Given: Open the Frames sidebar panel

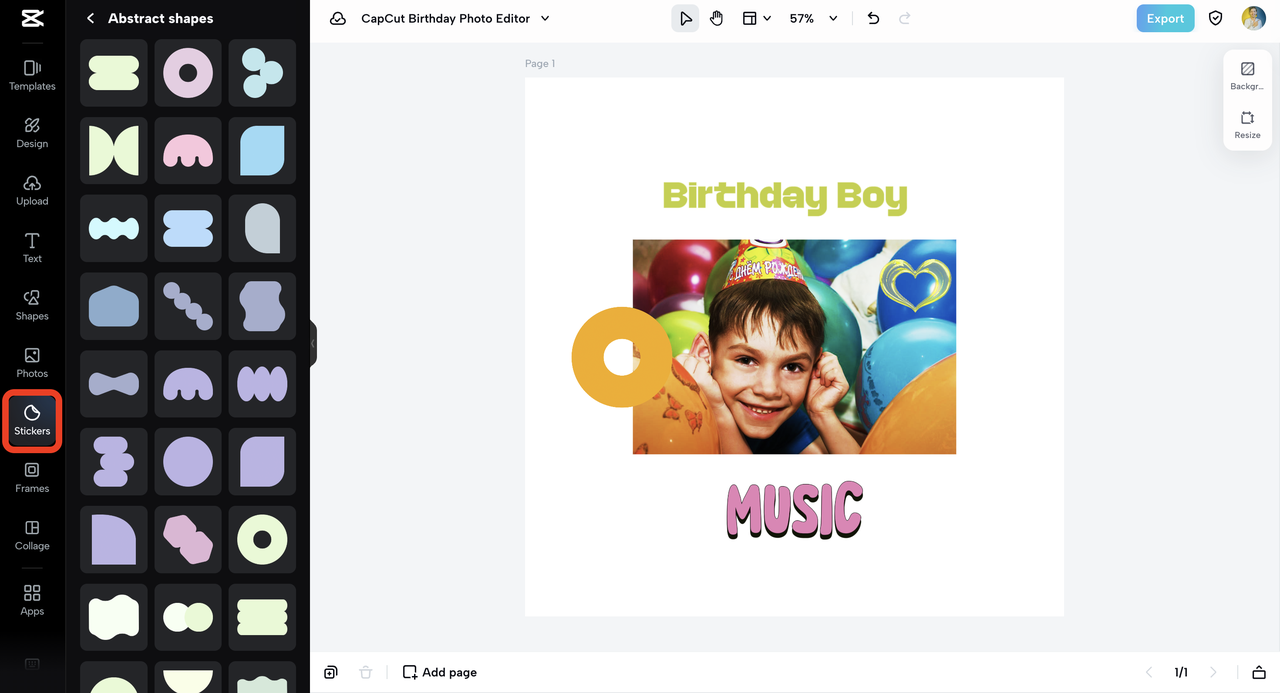Looking at the screenshot, I should (32, 478).
